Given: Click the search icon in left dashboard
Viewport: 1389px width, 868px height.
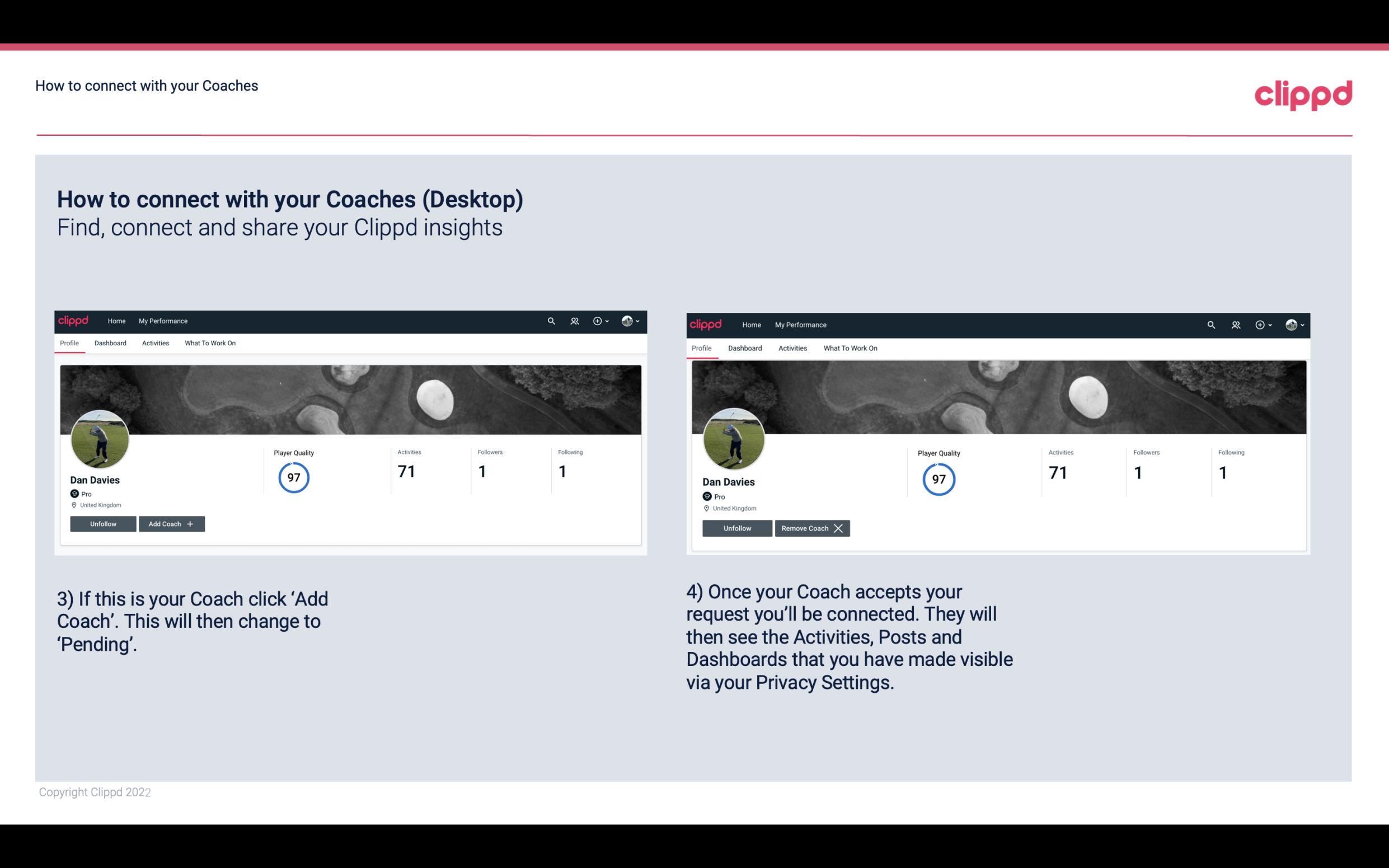Looking at the screenshot, I should tap(552, 320).
